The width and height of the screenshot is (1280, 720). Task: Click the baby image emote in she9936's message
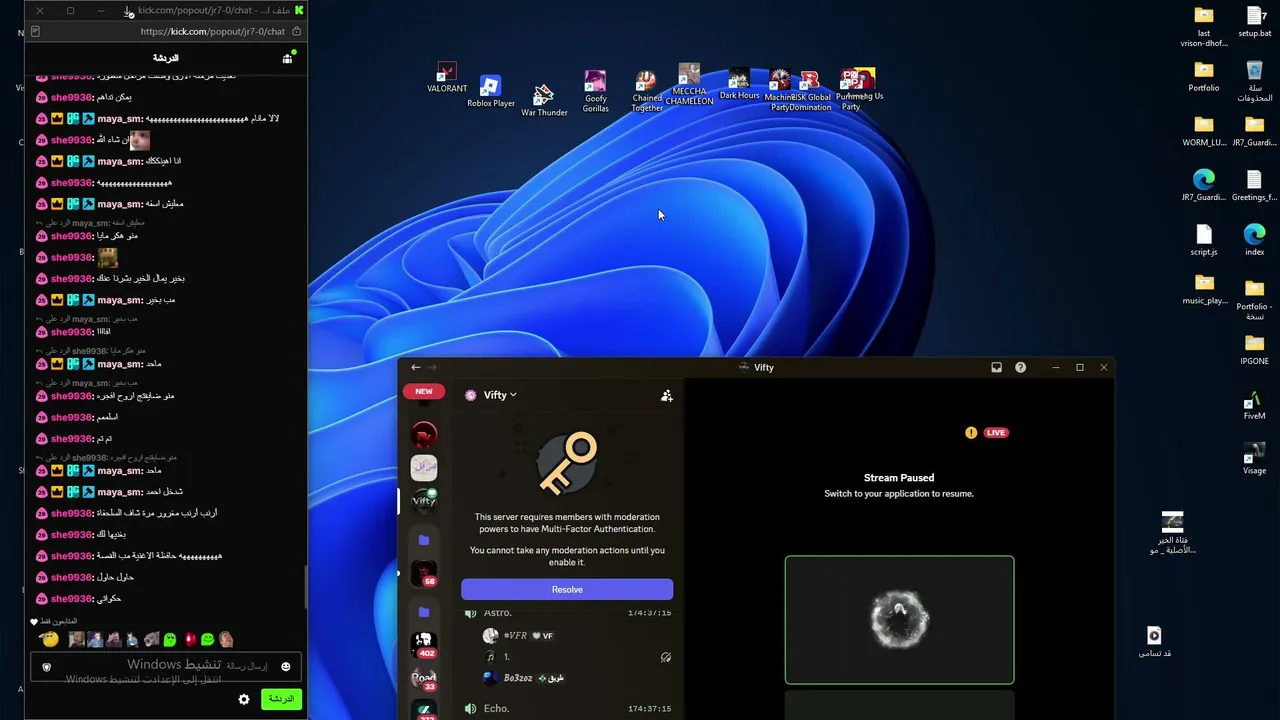139,140
